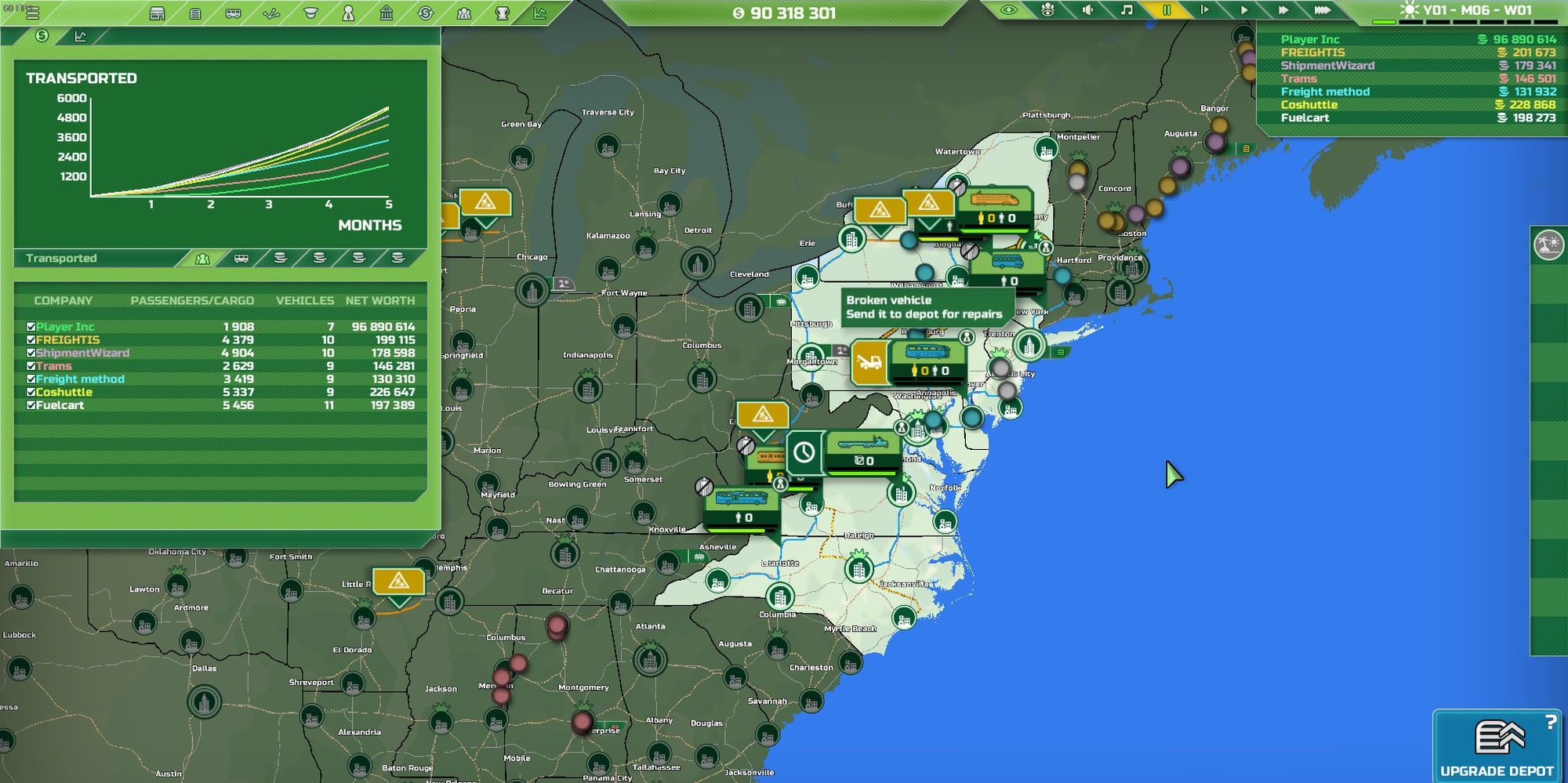The image size is (1568, 783).
Task: Click the Chicago city marker
Action: tap(532, 290)
